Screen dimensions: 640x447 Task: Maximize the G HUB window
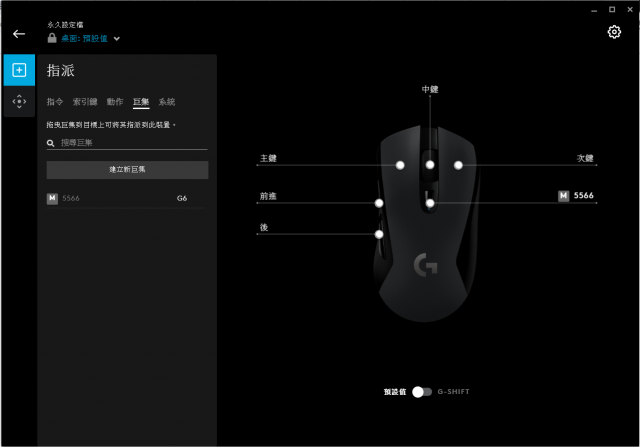click(x=612, y=9)
